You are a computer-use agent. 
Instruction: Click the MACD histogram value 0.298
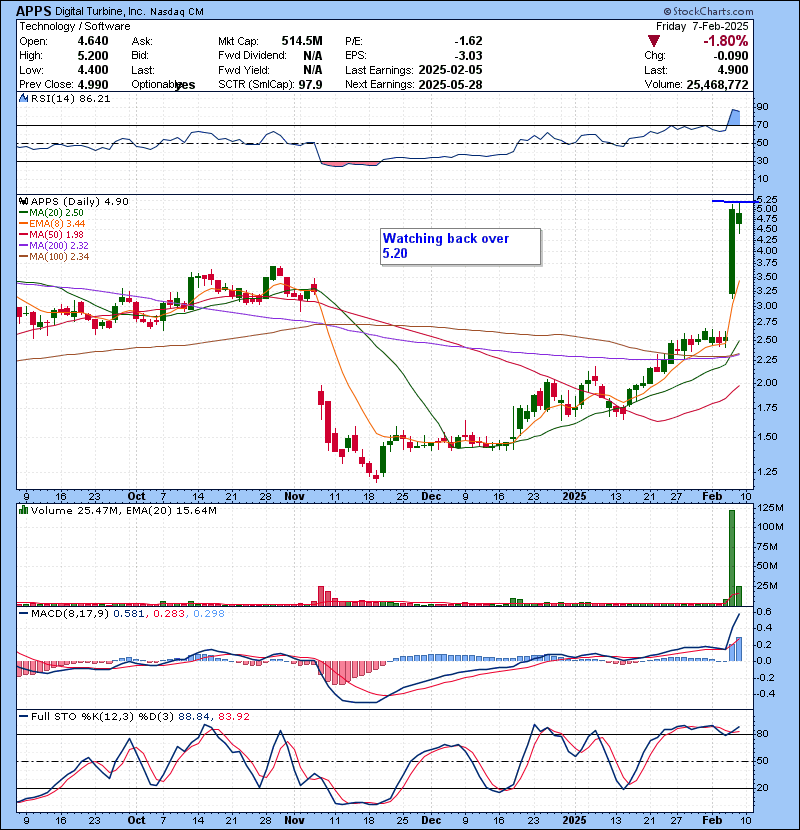[209, 613]
